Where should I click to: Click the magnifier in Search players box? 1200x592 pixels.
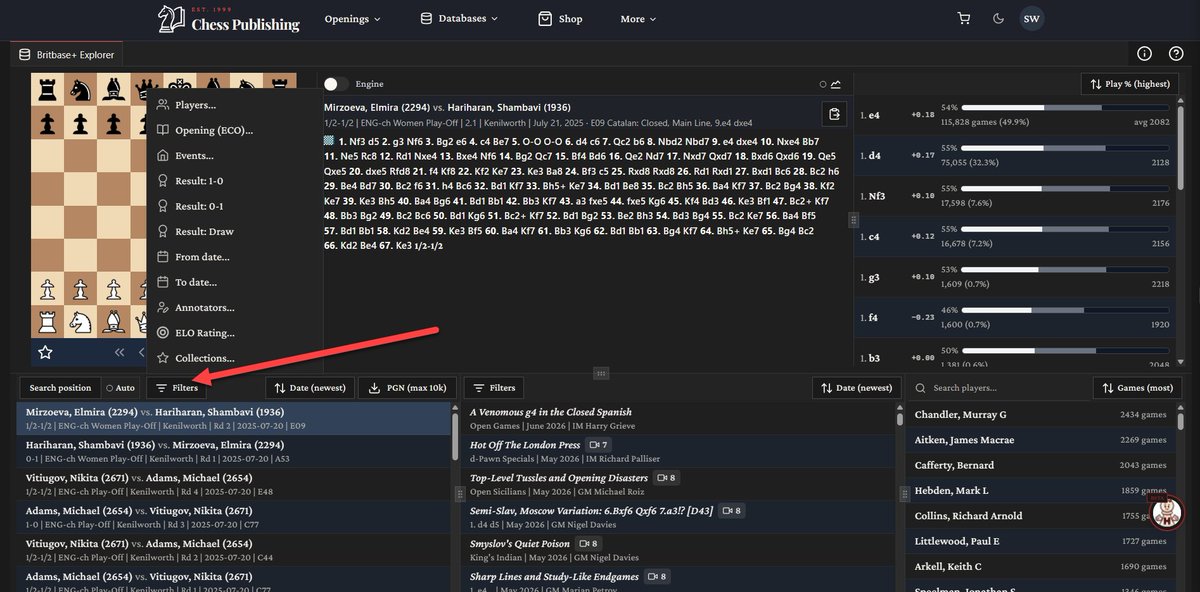[922, 388]
